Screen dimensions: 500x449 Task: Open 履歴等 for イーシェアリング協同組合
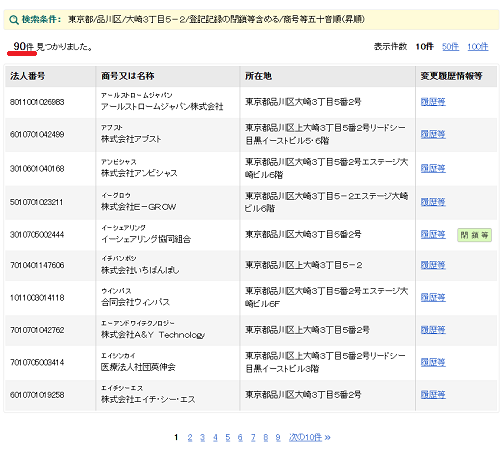click(433, 234)
